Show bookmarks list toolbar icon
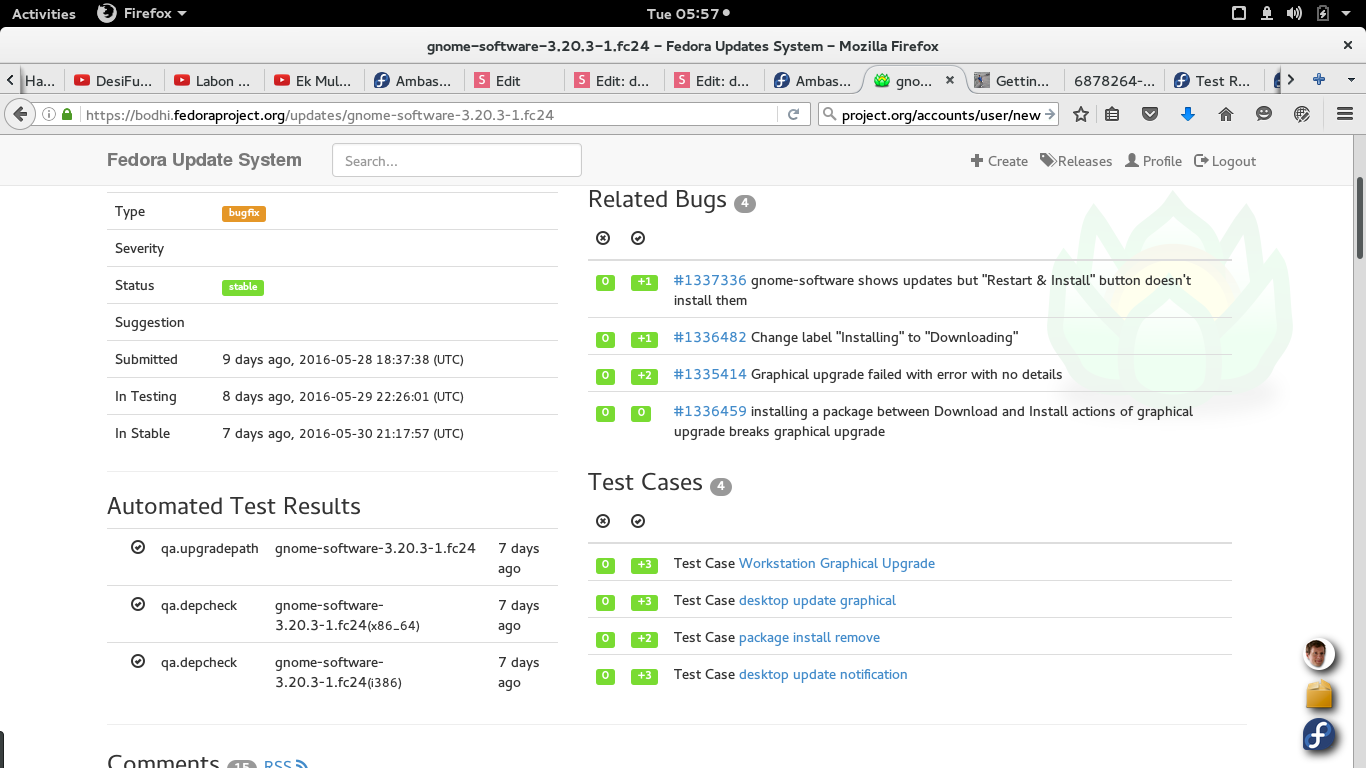This screenshot has height=768, width=1366. pyautogui.click(x=1112, y=114)
